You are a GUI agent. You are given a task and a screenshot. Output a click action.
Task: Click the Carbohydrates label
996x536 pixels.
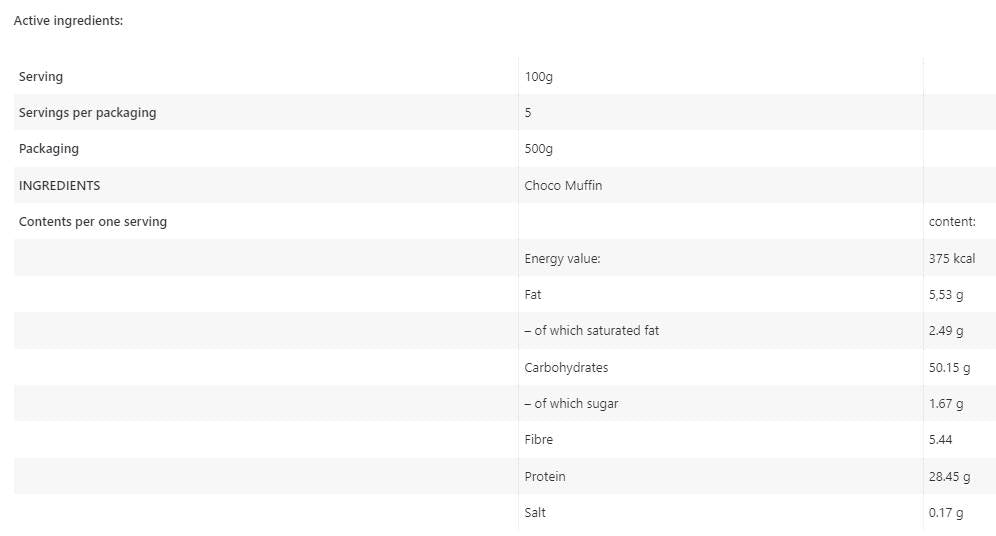[x=566, y=368]
